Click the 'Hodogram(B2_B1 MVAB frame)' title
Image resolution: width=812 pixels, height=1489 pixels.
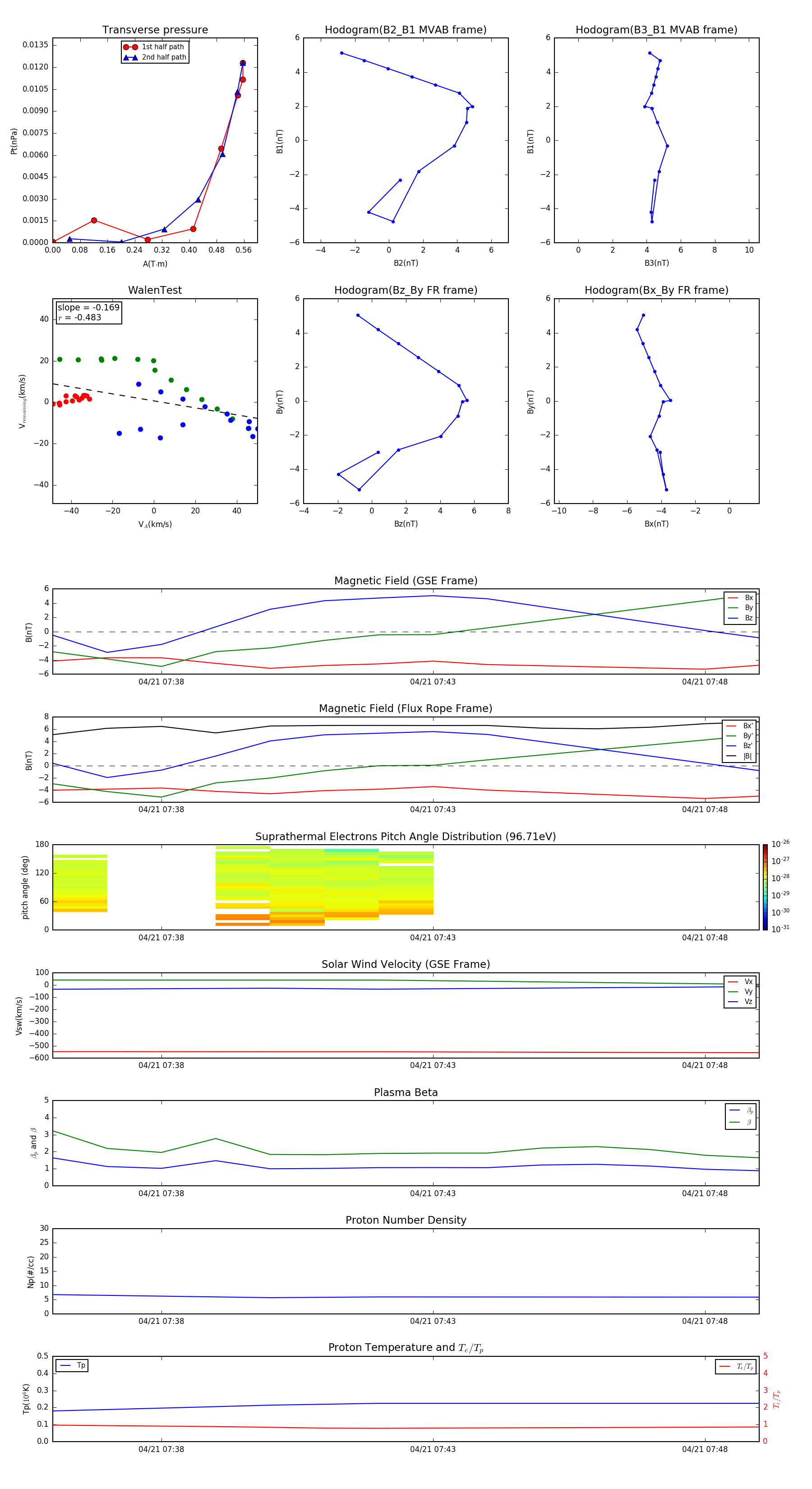(x=406, y=30)
